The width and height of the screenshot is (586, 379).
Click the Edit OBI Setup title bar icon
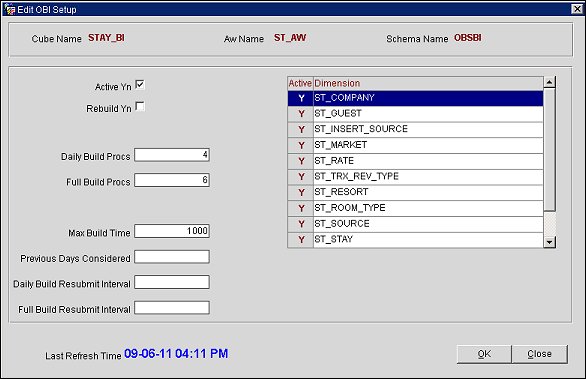9,9
